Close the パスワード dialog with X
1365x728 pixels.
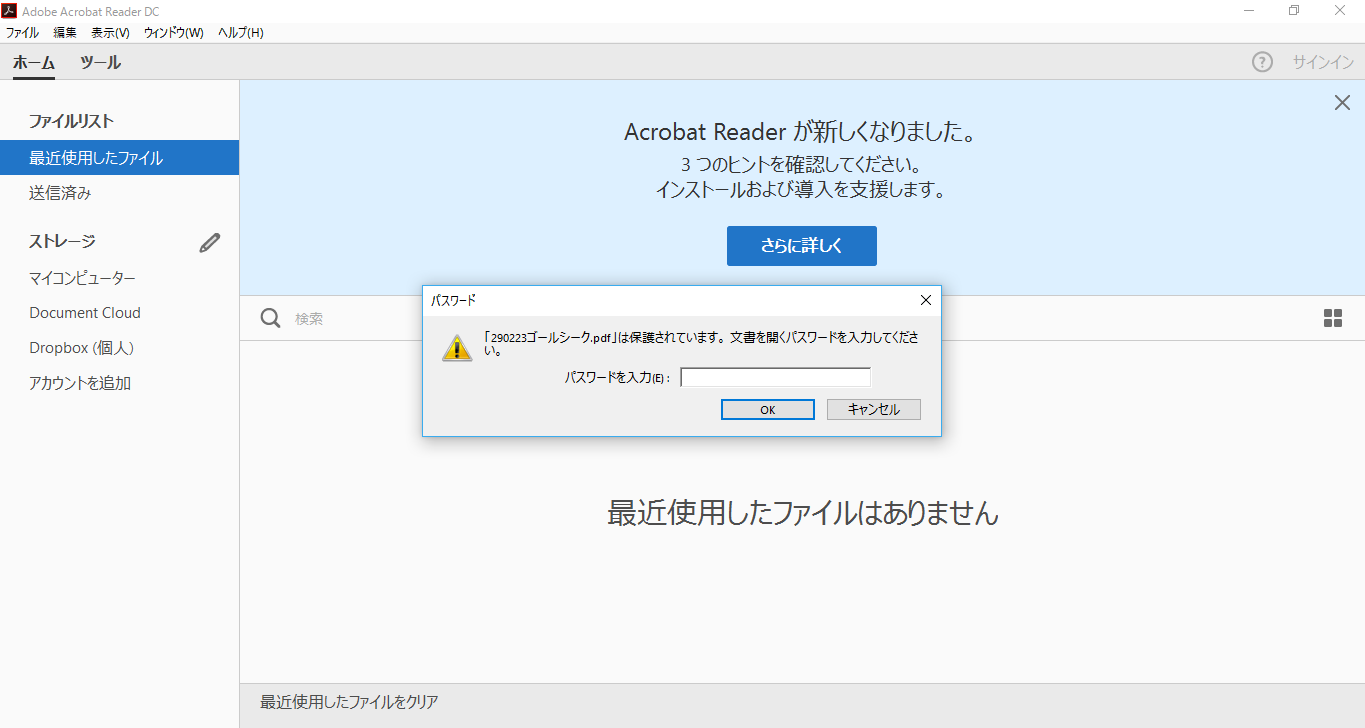tap(925, 300)
